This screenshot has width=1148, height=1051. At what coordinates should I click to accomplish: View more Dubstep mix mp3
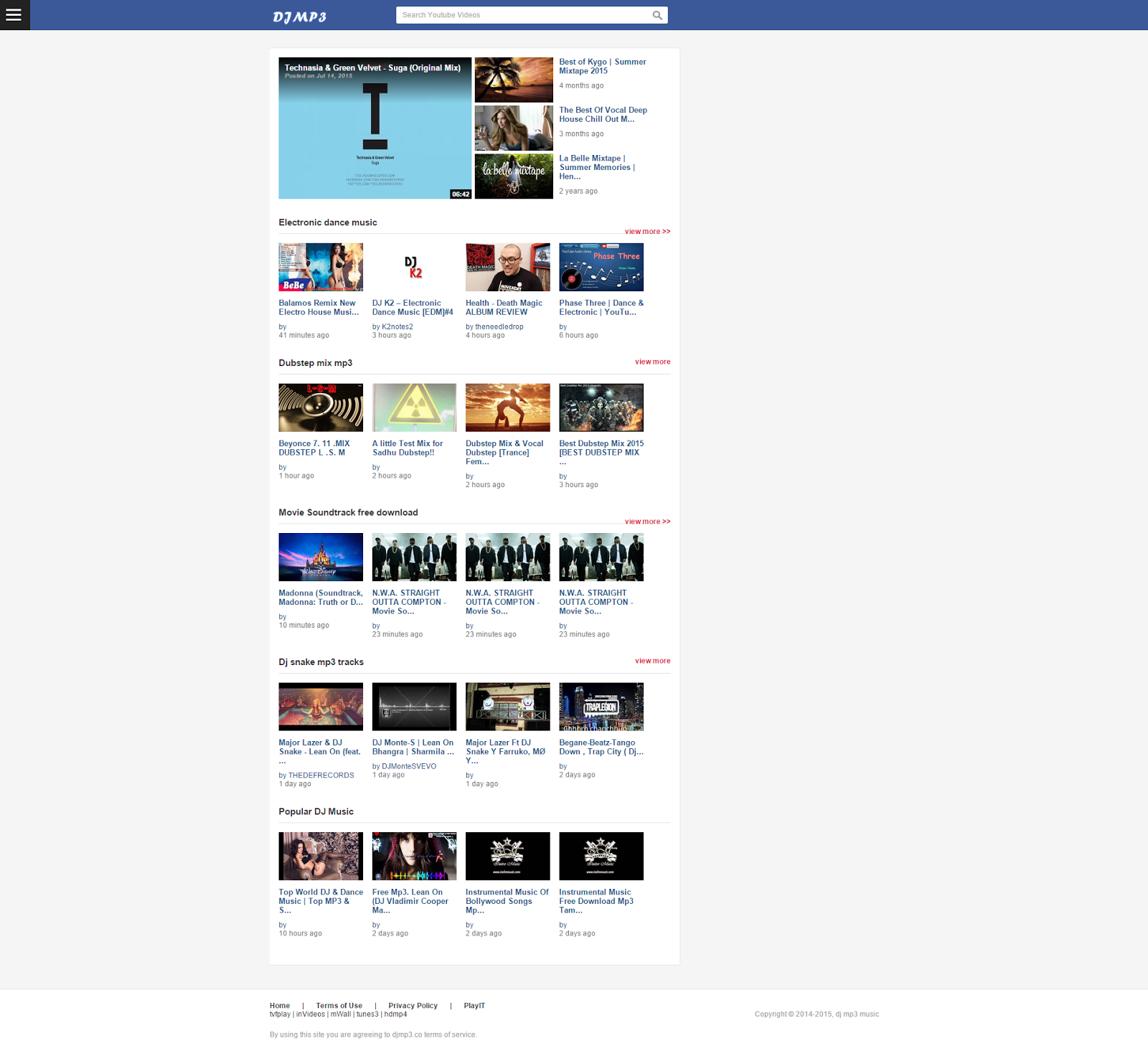tap(653, 362)
